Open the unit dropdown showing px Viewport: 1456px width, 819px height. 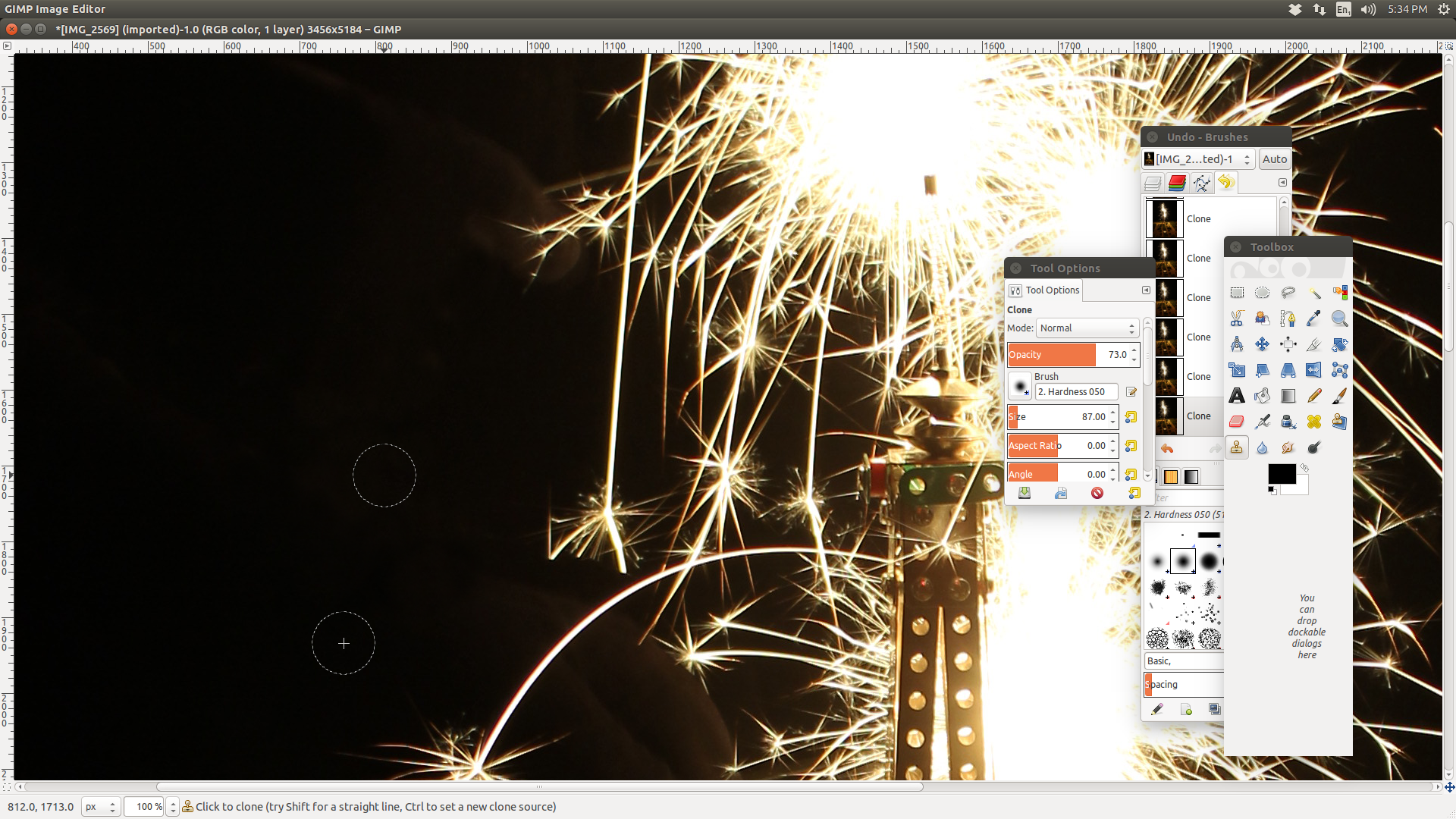(x=100, y=807)
